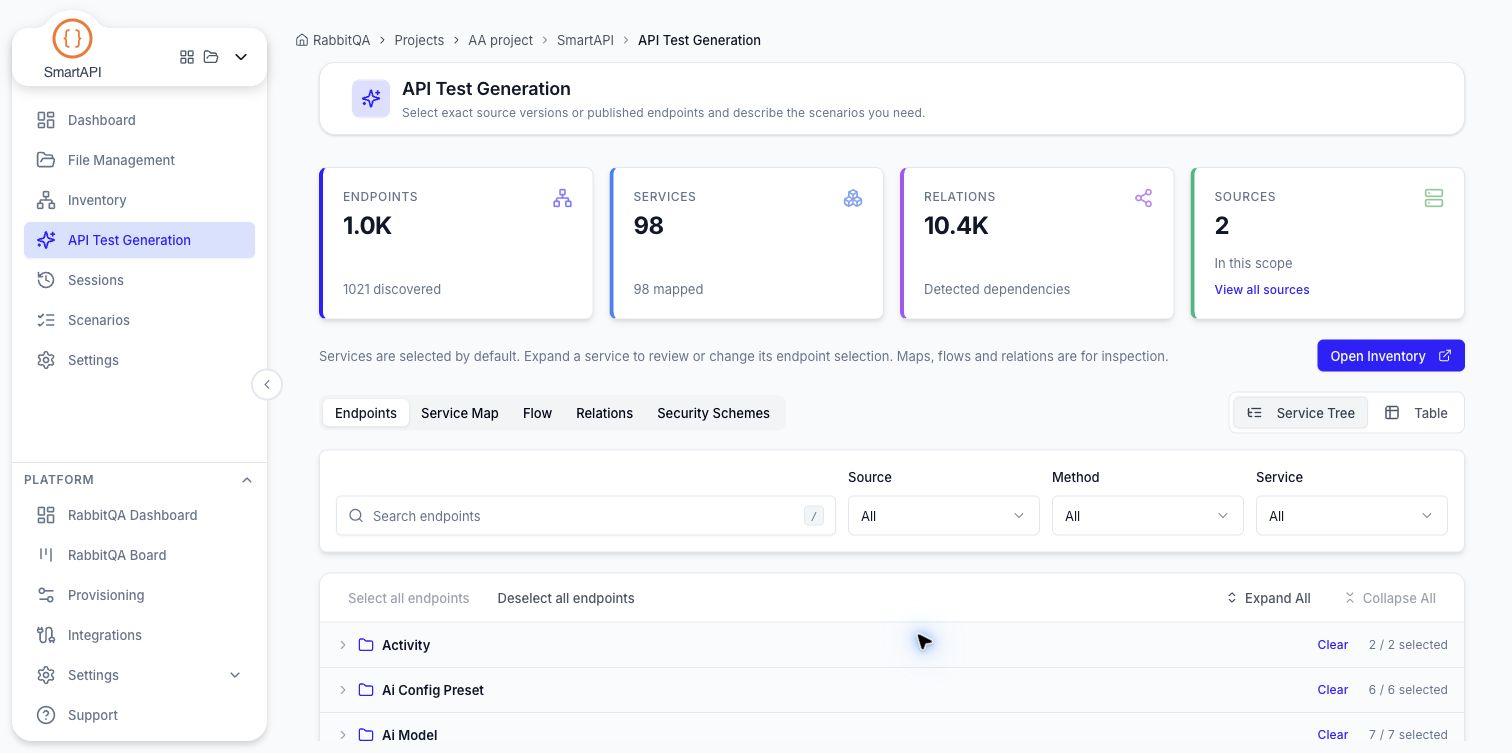Switch to Security Schemes tab
Screen dimensions: 1512x753
coord(713,413)
